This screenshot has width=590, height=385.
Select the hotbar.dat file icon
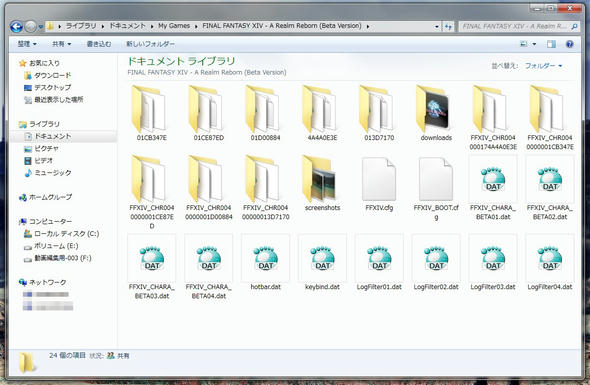[266, 258]
